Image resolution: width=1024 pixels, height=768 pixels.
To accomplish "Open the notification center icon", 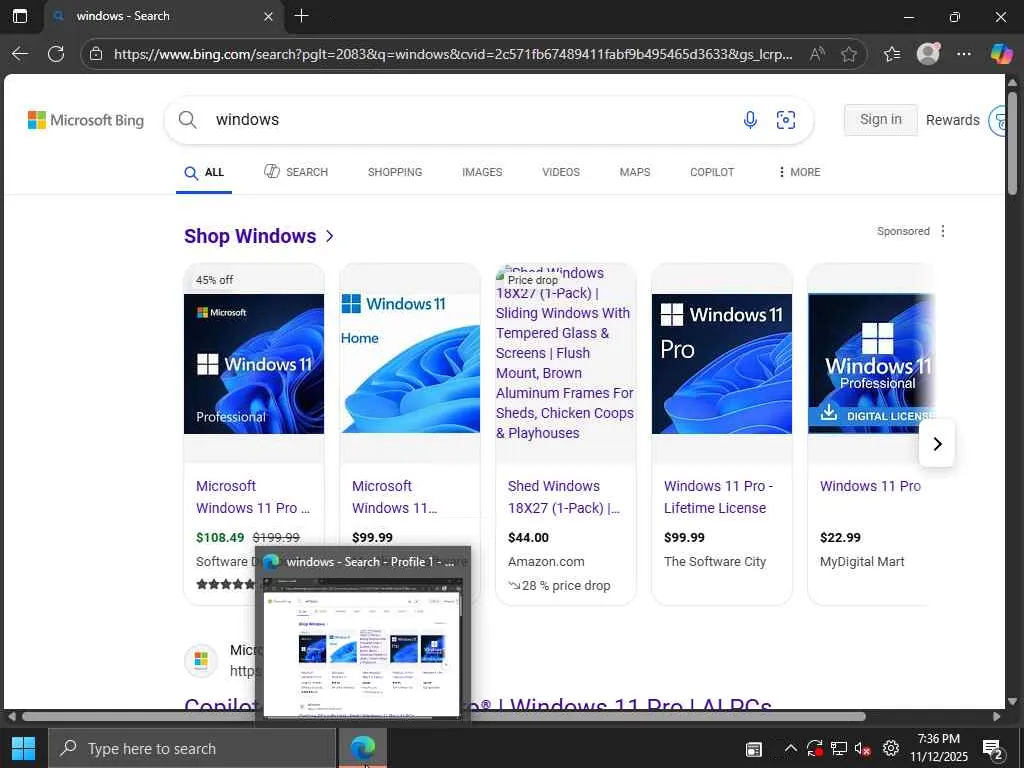I will point(992,749).
